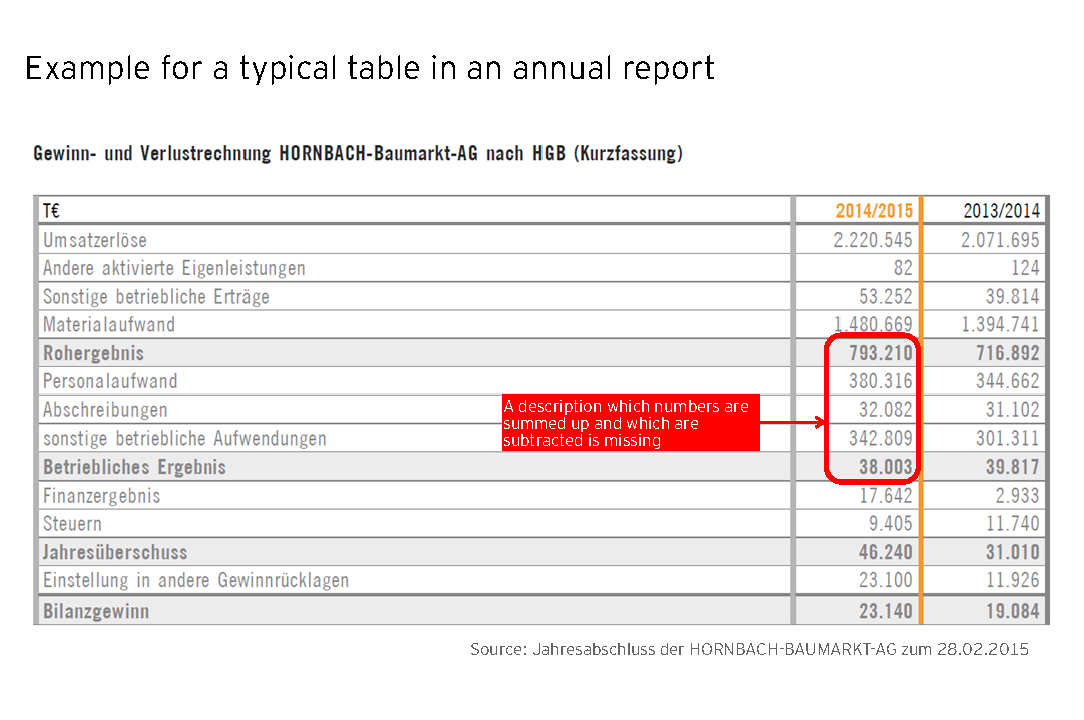The image size is (1084, 720).
Task: Select the orange '2014/2015' column header
Action: point(874,211)
